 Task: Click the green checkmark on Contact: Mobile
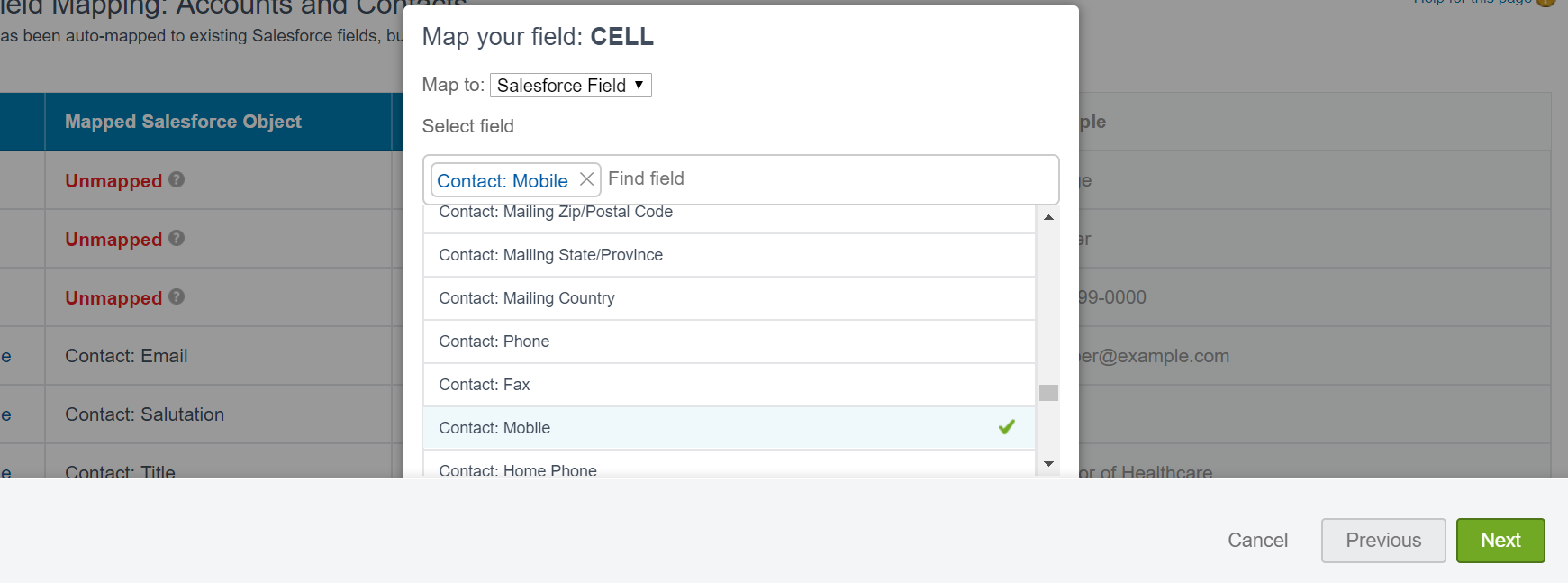point(1006,427)
